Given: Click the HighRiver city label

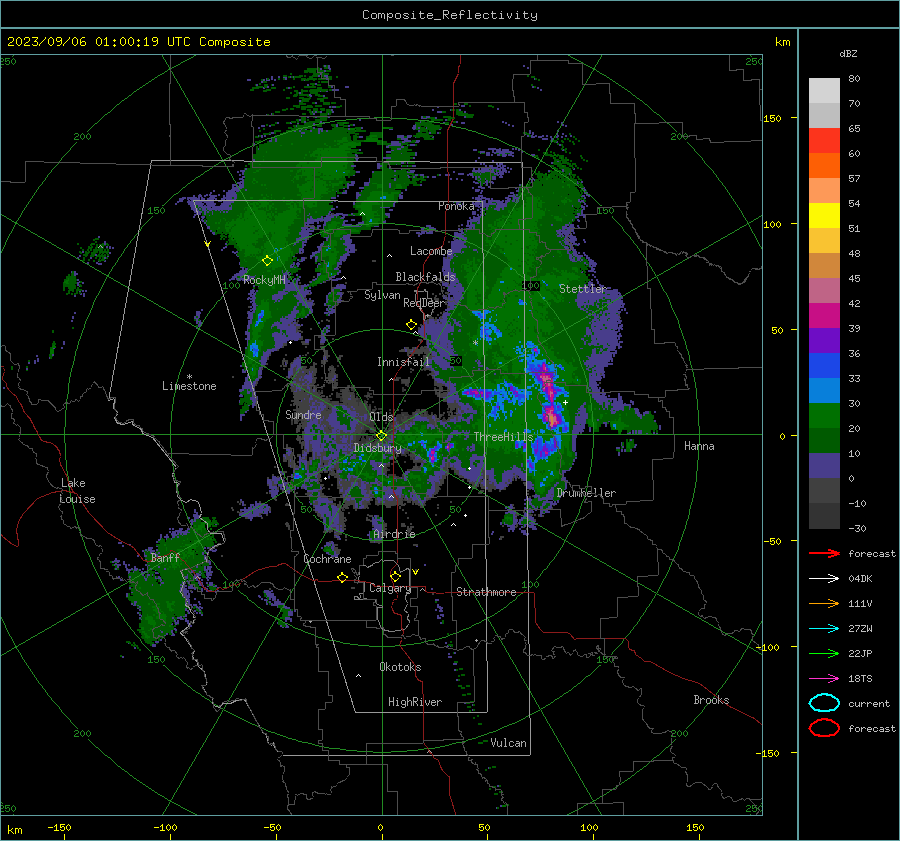Looking at the screenshot, I should (x=415, y=702).
